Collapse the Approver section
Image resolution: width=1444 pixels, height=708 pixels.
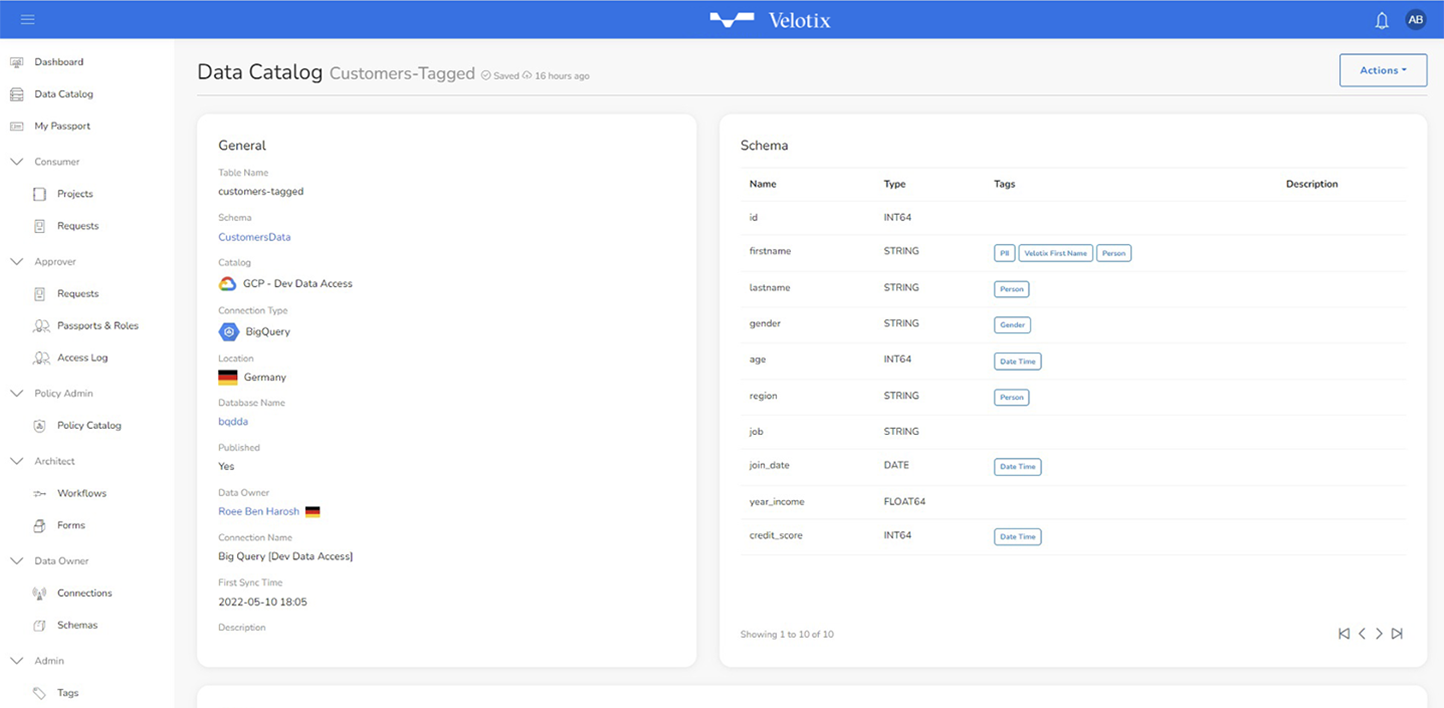16,262
